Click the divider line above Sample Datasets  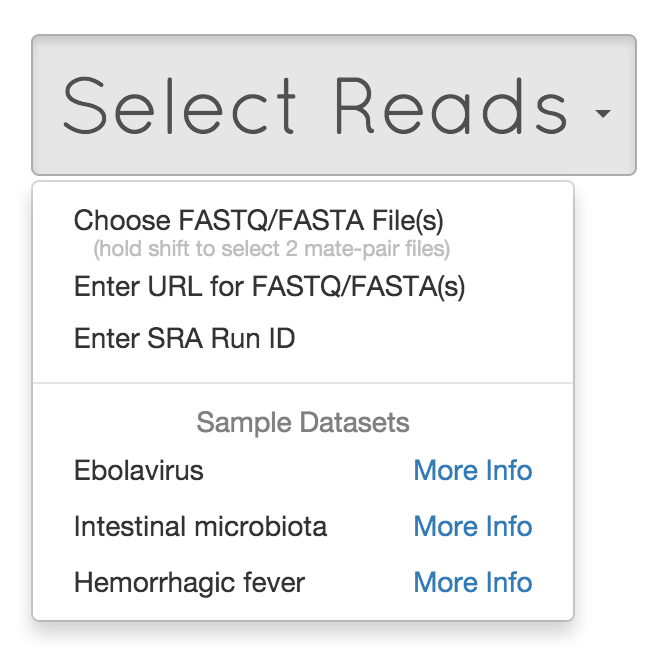(x=303, y=383)
